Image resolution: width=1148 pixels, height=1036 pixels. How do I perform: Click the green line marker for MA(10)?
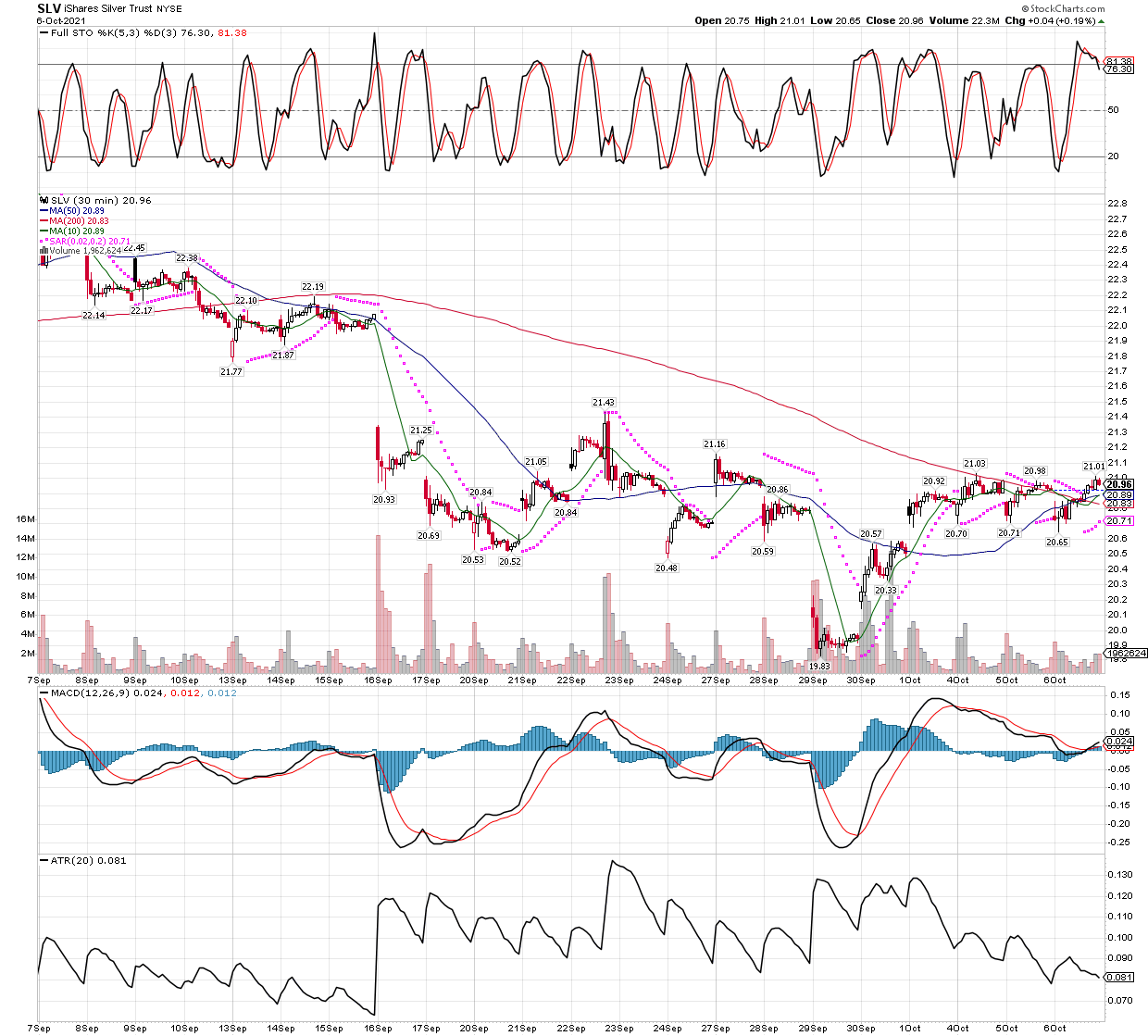[44, 231]
